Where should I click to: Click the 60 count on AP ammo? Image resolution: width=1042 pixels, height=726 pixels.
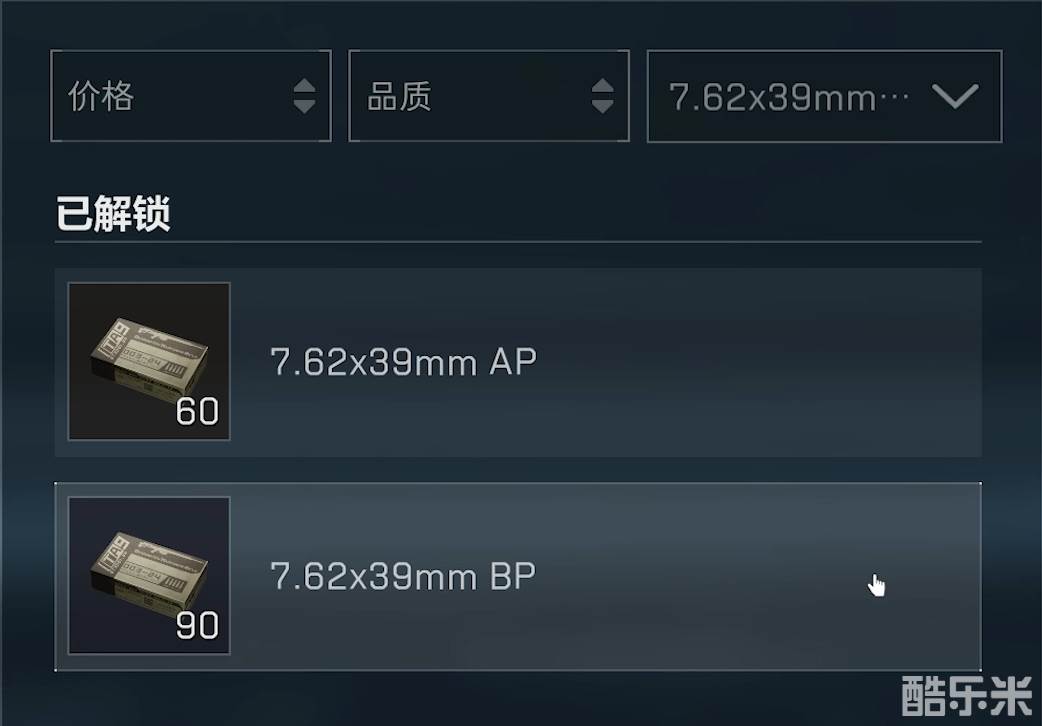click(197, 412)
